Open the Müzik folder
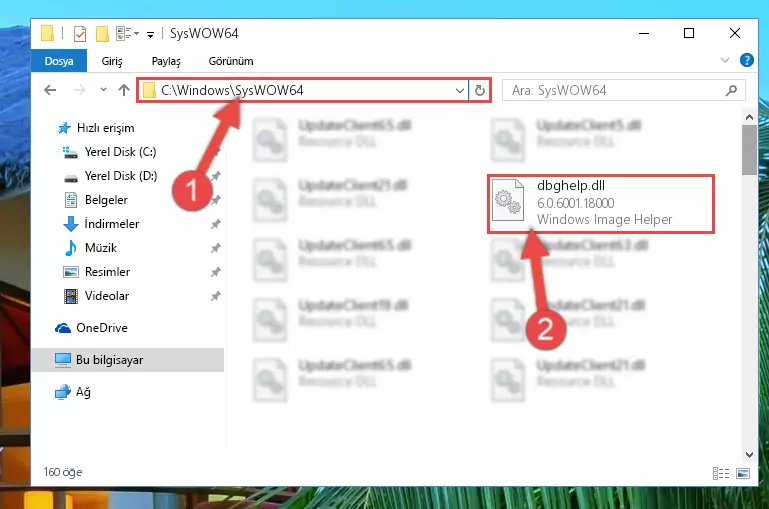This screenshot has width=769, height=509. [x=101, y=248]
